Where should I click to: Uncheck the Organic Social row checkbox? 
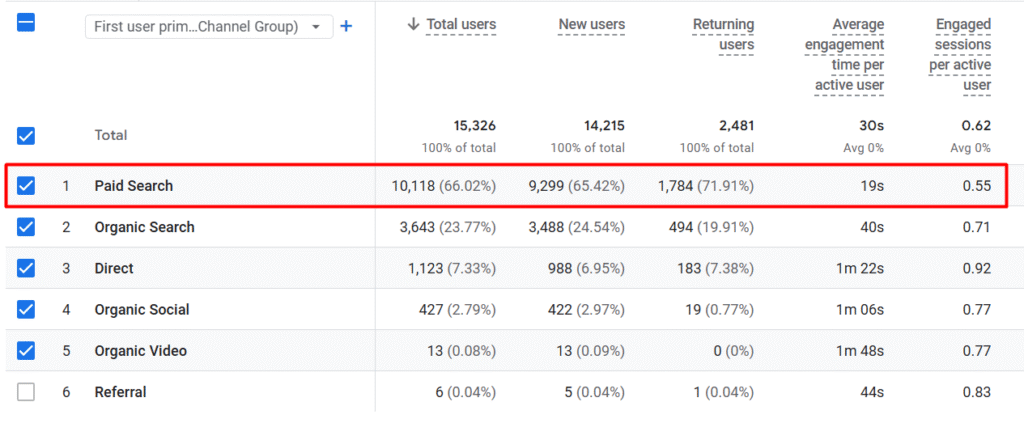pyautogui.click(x=25, y=309)
